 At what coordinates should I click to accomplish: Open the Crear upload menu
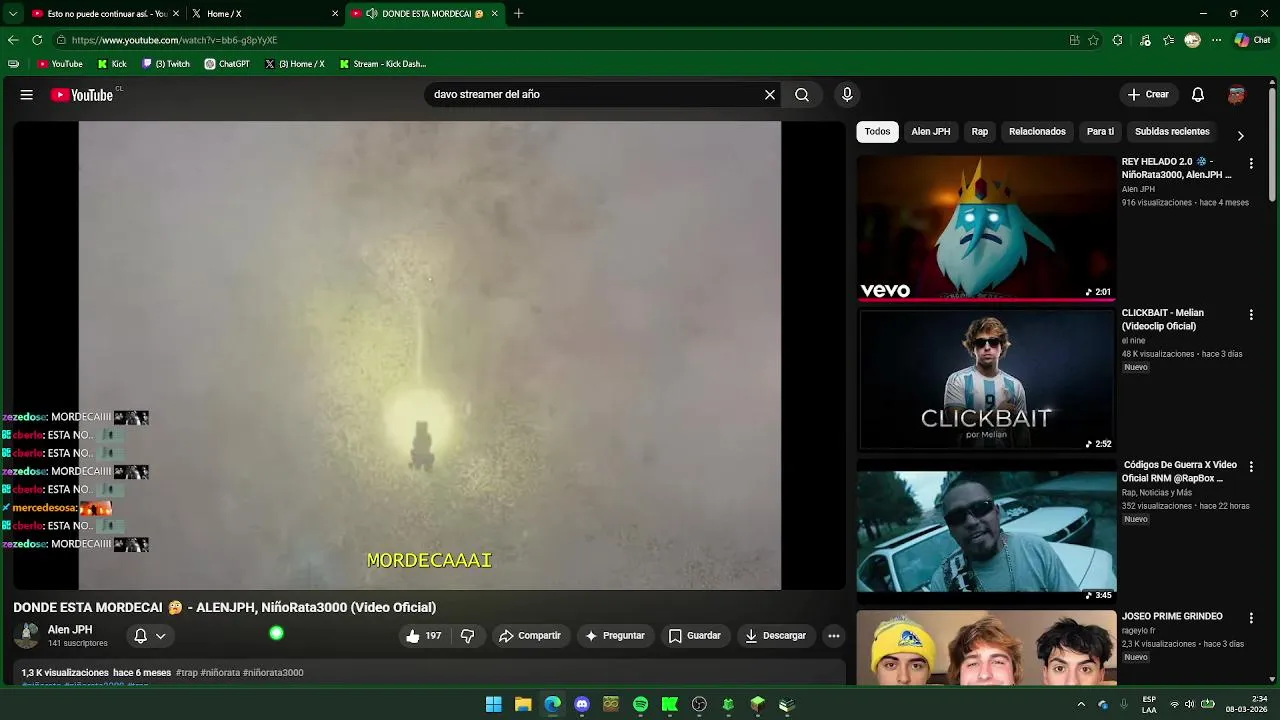1148,95
